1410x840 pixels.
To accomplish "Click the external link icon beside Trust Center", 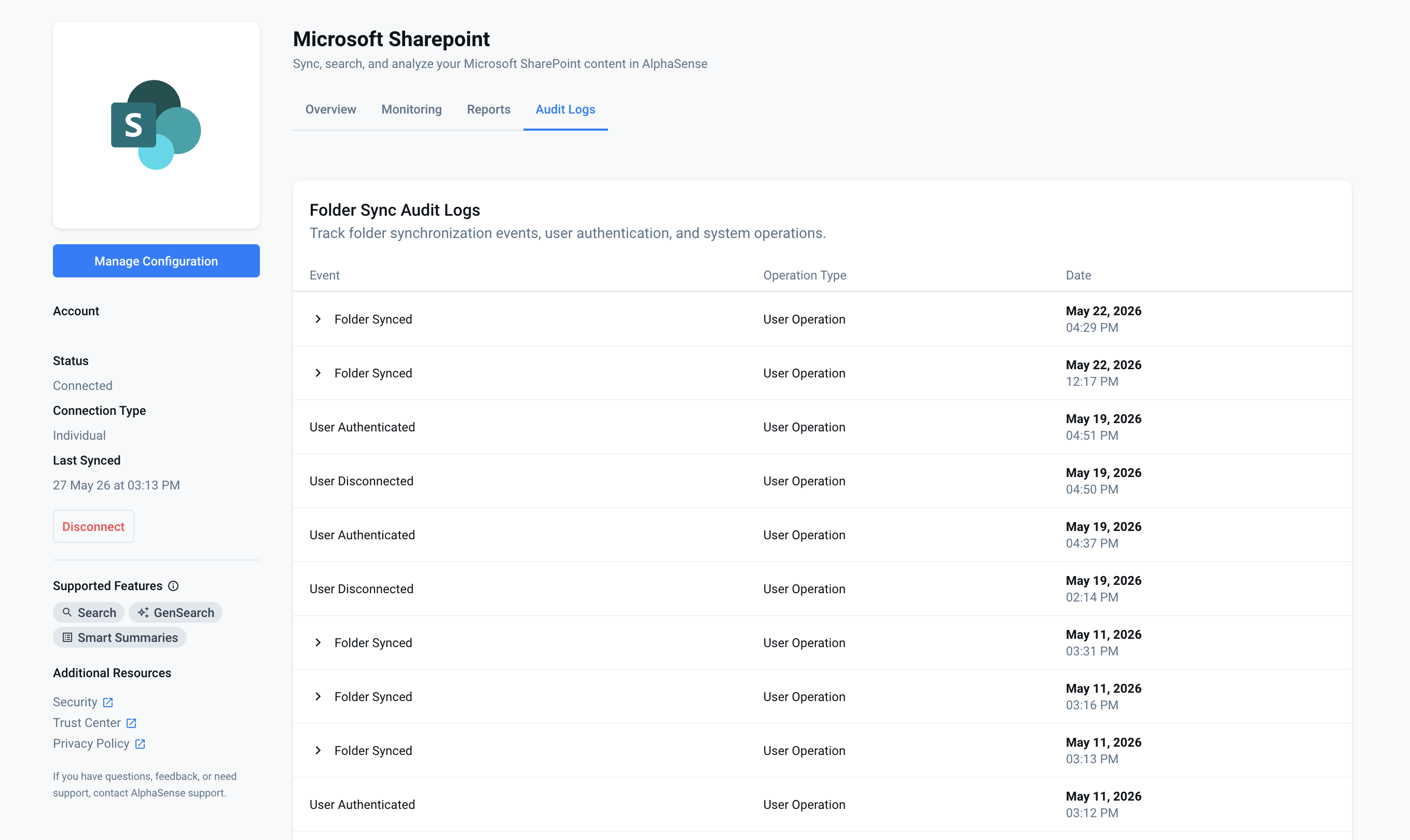I will pyautogui.click(x=131, y=723).
